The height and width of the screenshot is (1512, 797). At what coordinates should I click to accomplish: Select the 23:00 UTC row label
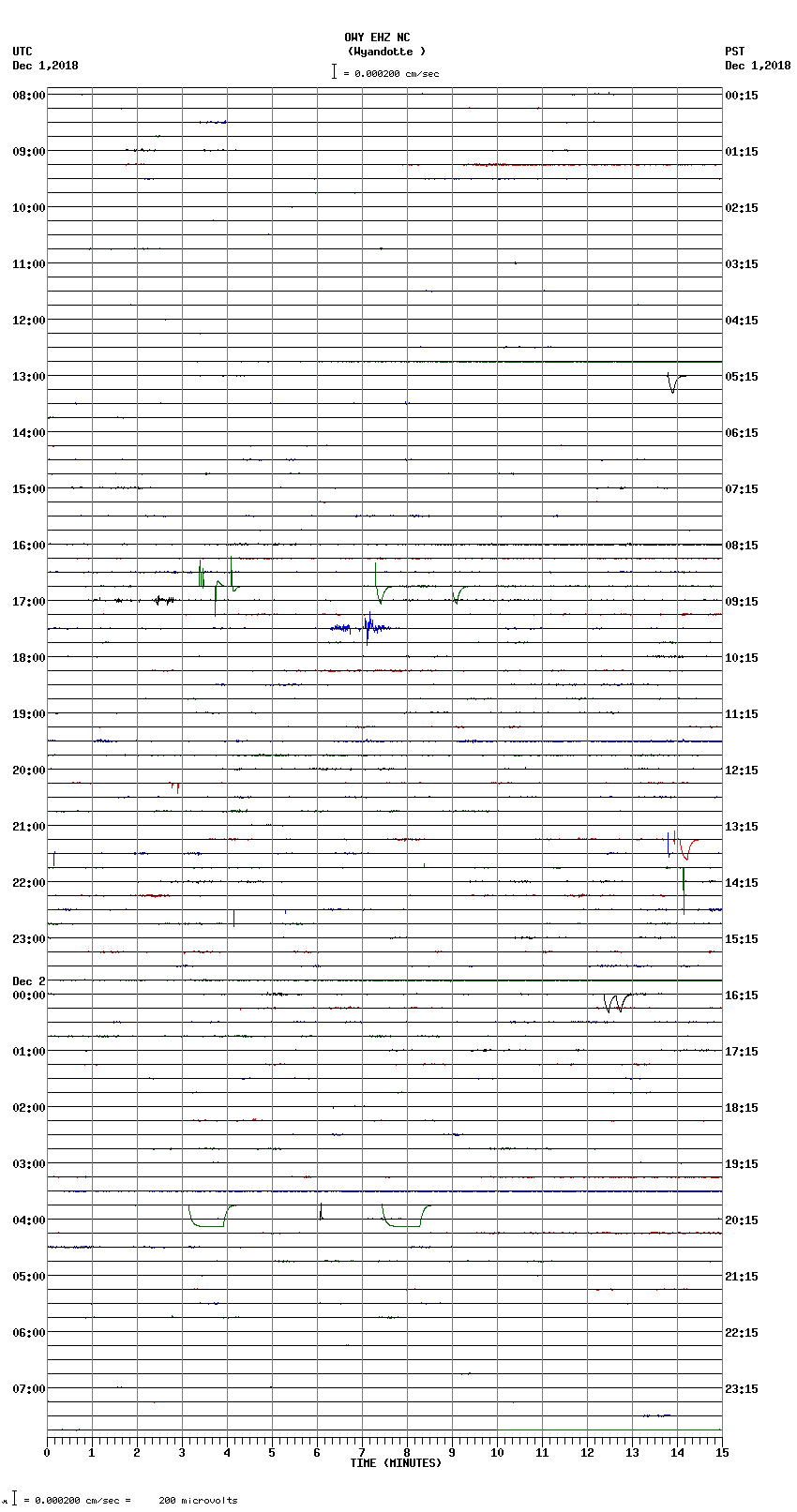tap(29, 939)
